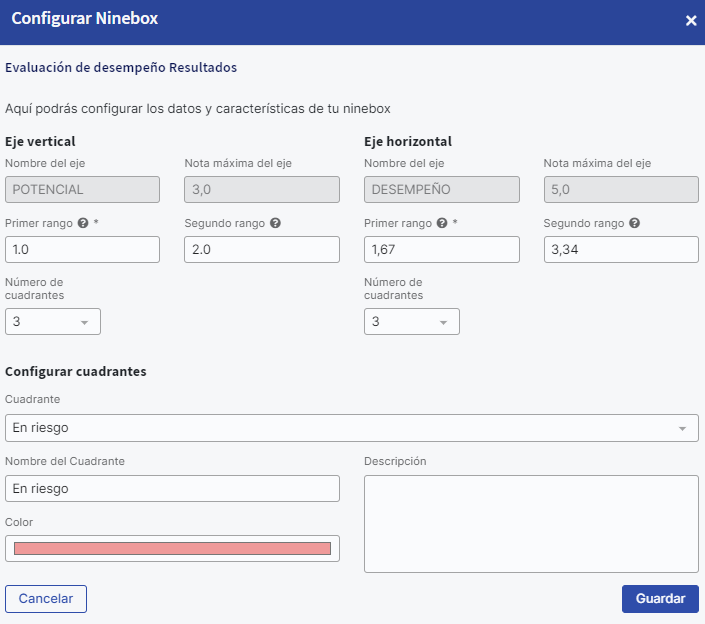Click help icon beside vertical Primer rango
The width and height of the screenshot is (705, 624).
pyautogui.click(x=83, y=223)
